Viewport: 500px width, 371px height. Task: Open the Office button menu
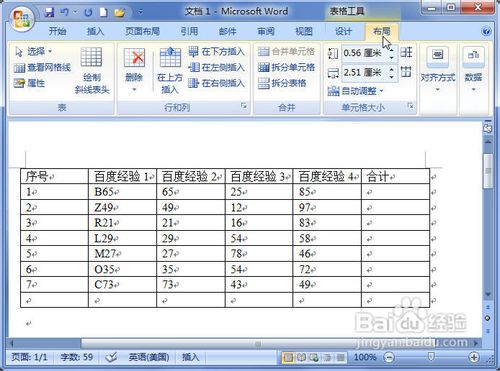click(21, 19)
